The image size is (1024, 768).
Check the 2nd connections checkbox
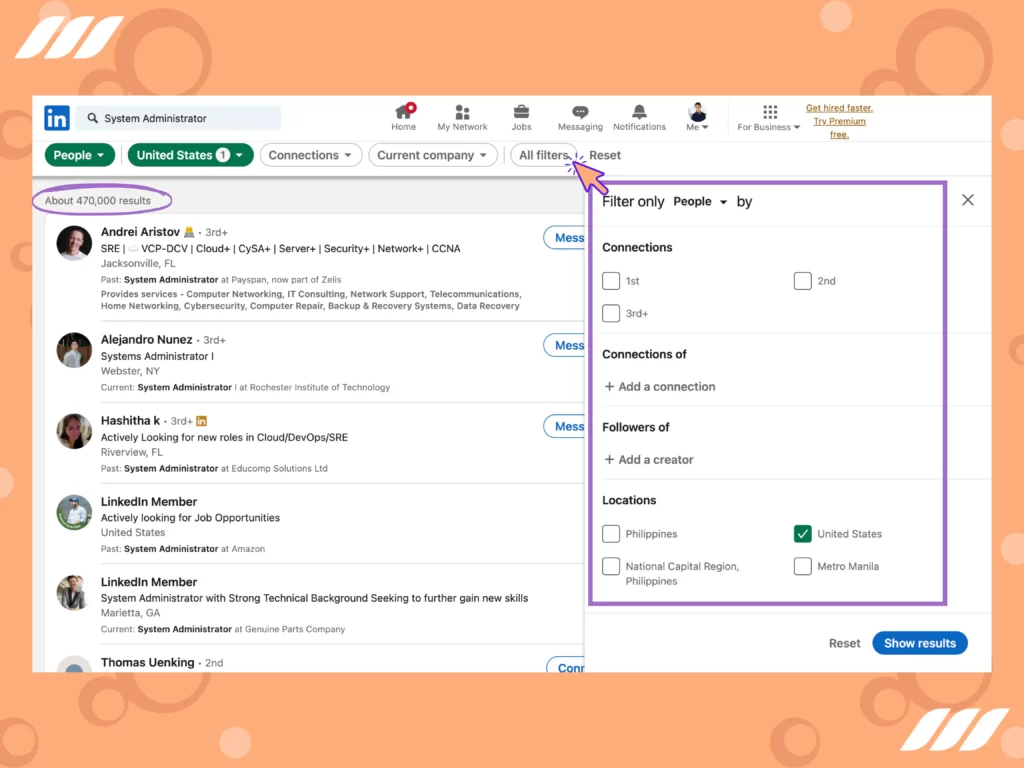click(802, 281)
